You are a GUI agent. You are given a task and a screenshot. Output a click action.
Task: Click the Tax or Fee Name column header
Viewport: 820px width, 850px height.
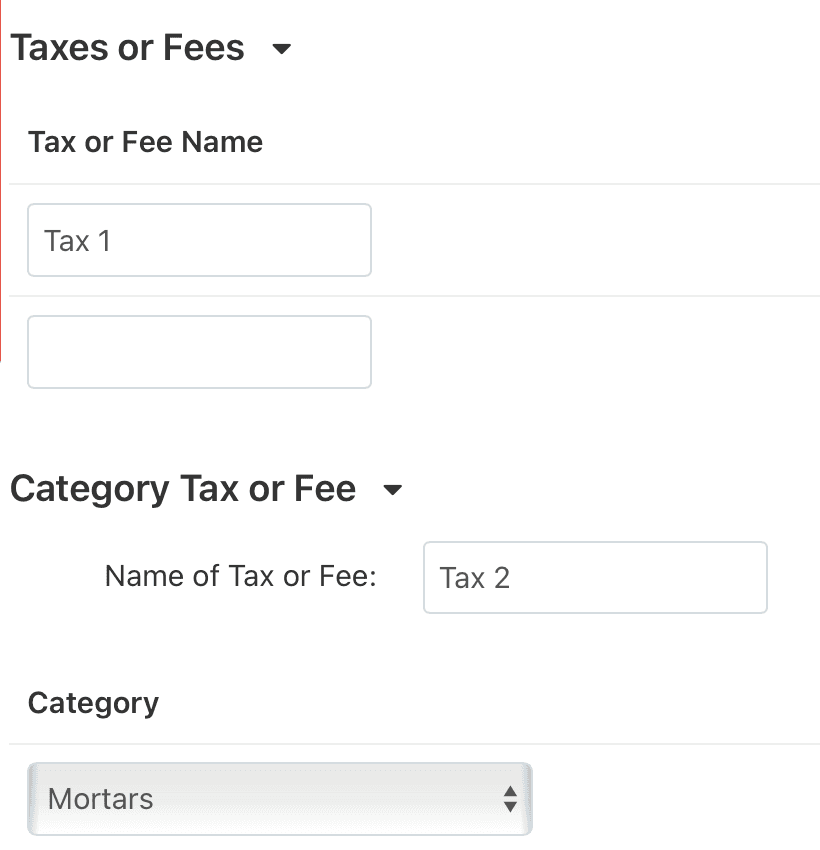(145, 142)
